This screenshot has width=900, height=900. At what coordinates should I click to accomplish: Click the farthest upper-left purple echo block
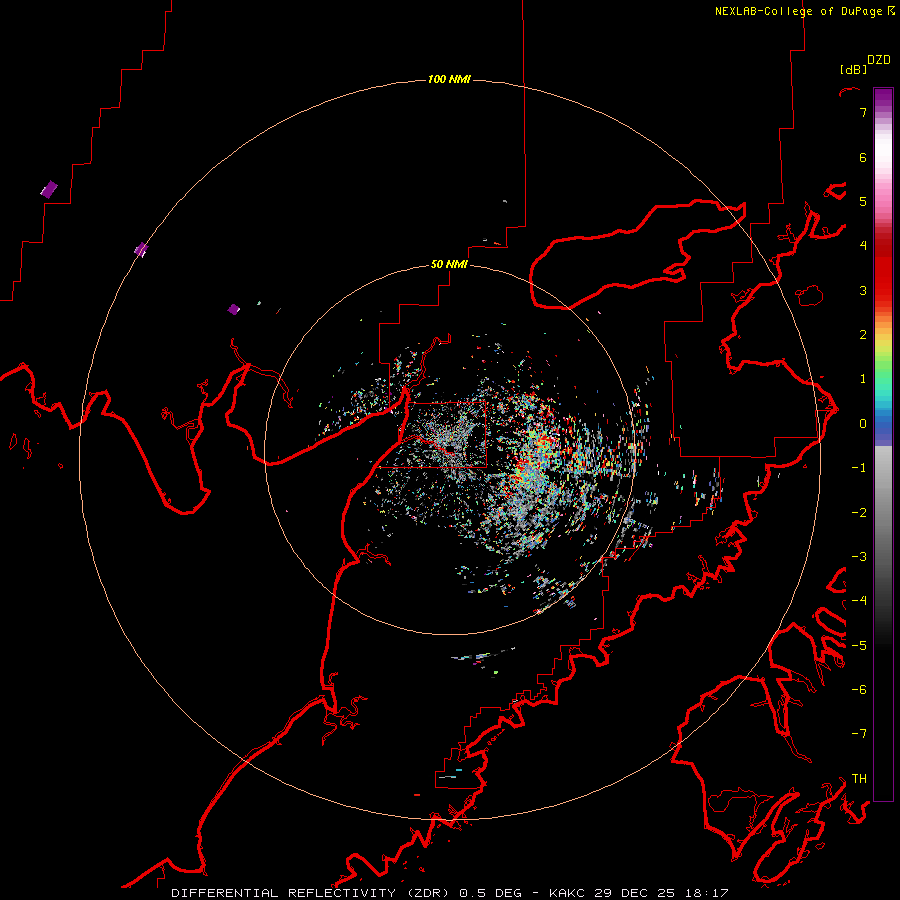click(49, 189)
